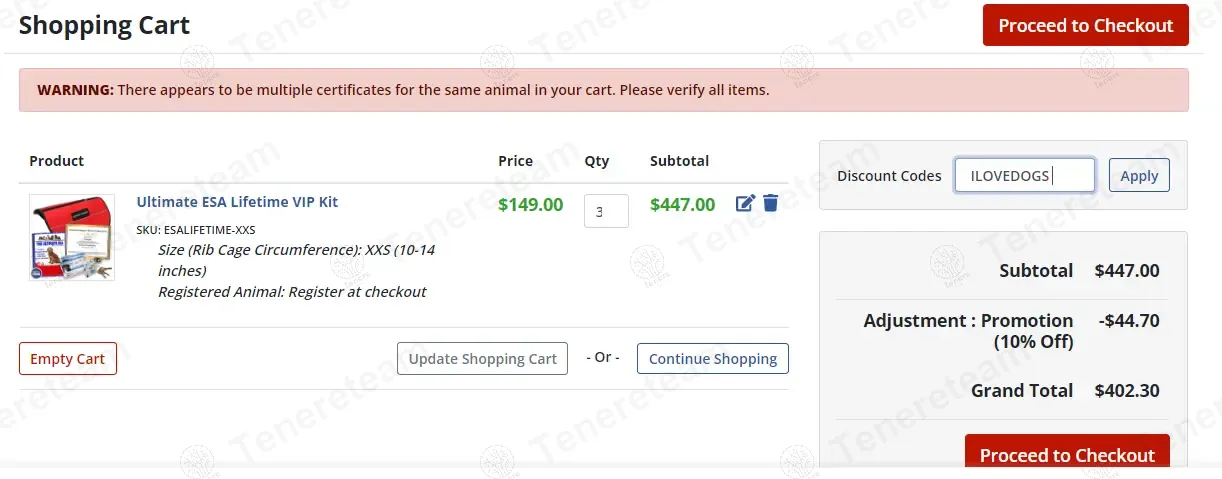Click the Qty column header
The image size is (1222, 479).
(x=597, y=161)
